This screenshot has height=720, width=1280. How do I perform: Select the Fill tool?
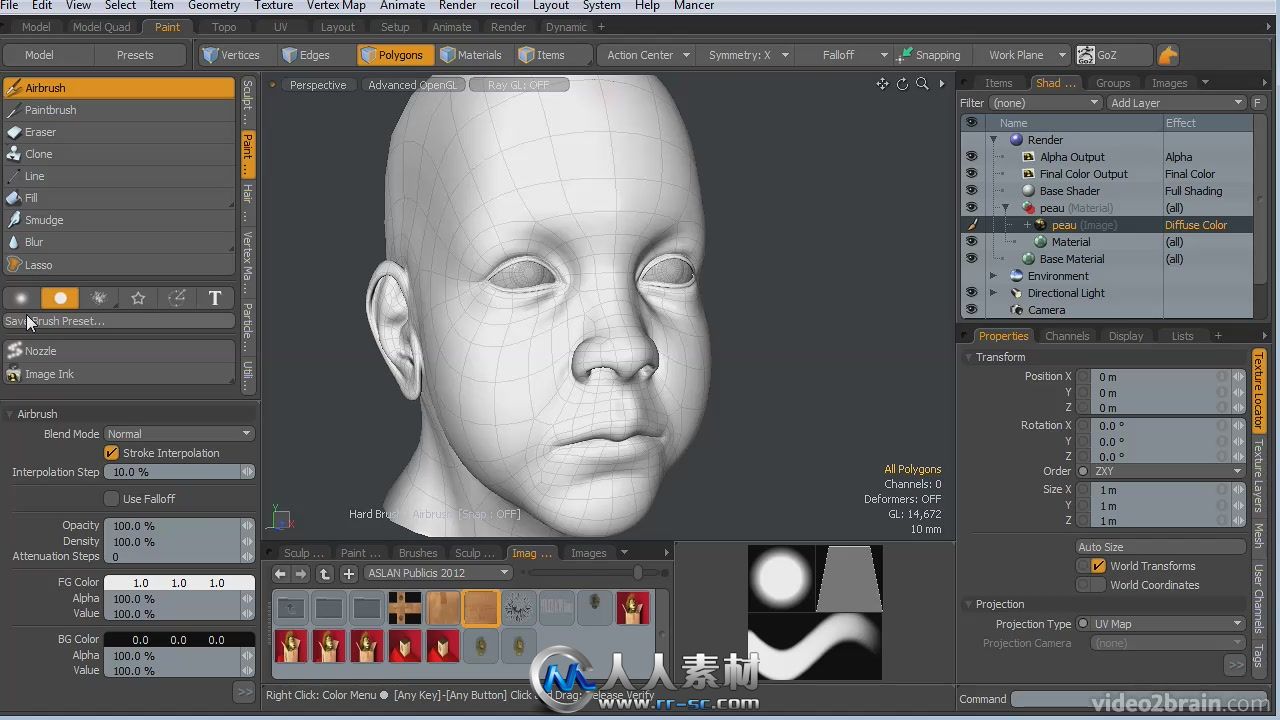click(119, 198)
